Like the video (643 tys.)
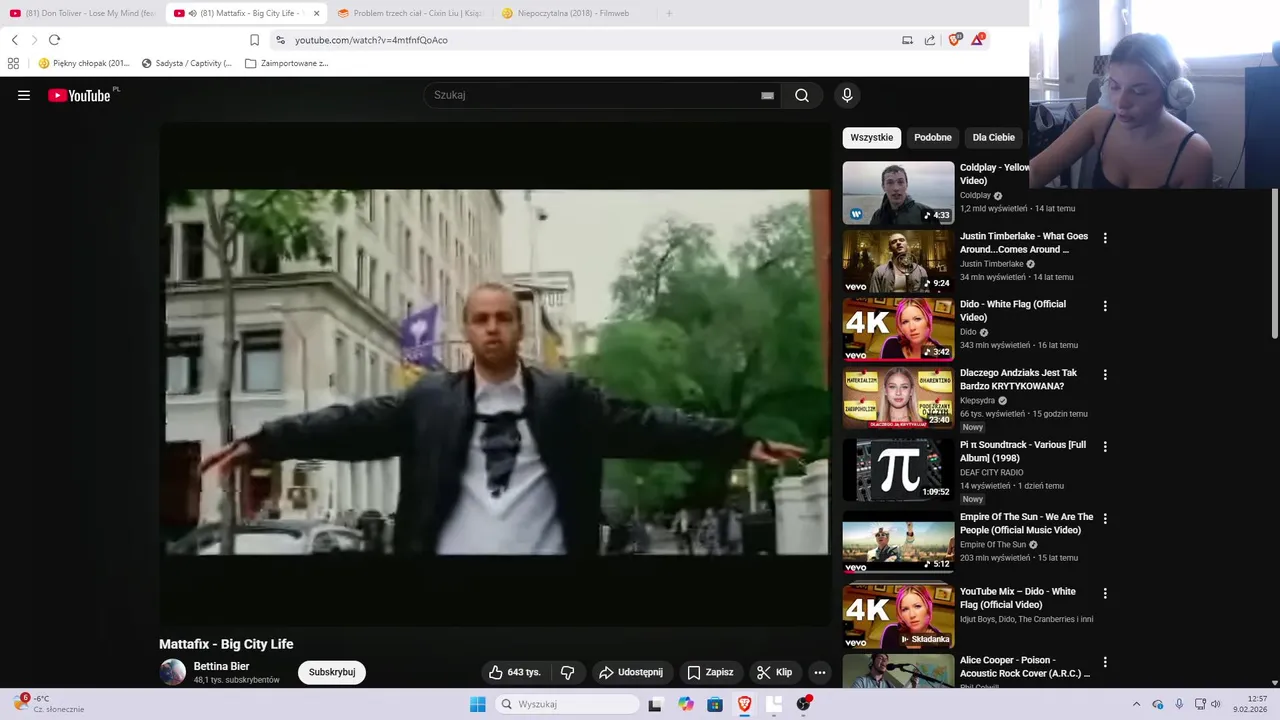1280x720 pixels. click(x=514, y=672)
